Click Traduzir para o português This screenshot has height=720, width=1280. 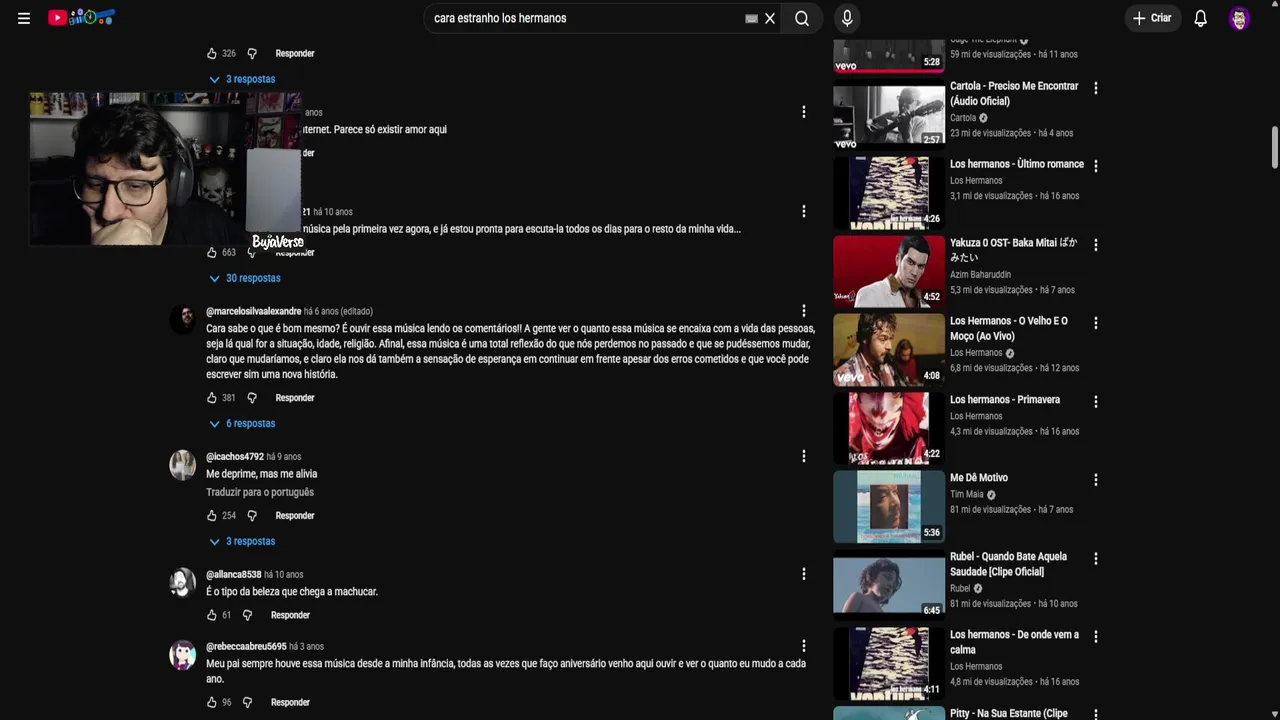coord(260,492)
